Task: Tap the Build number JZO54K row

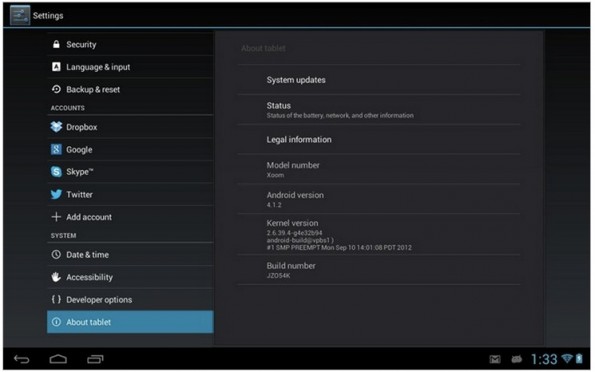Action: 379,270
